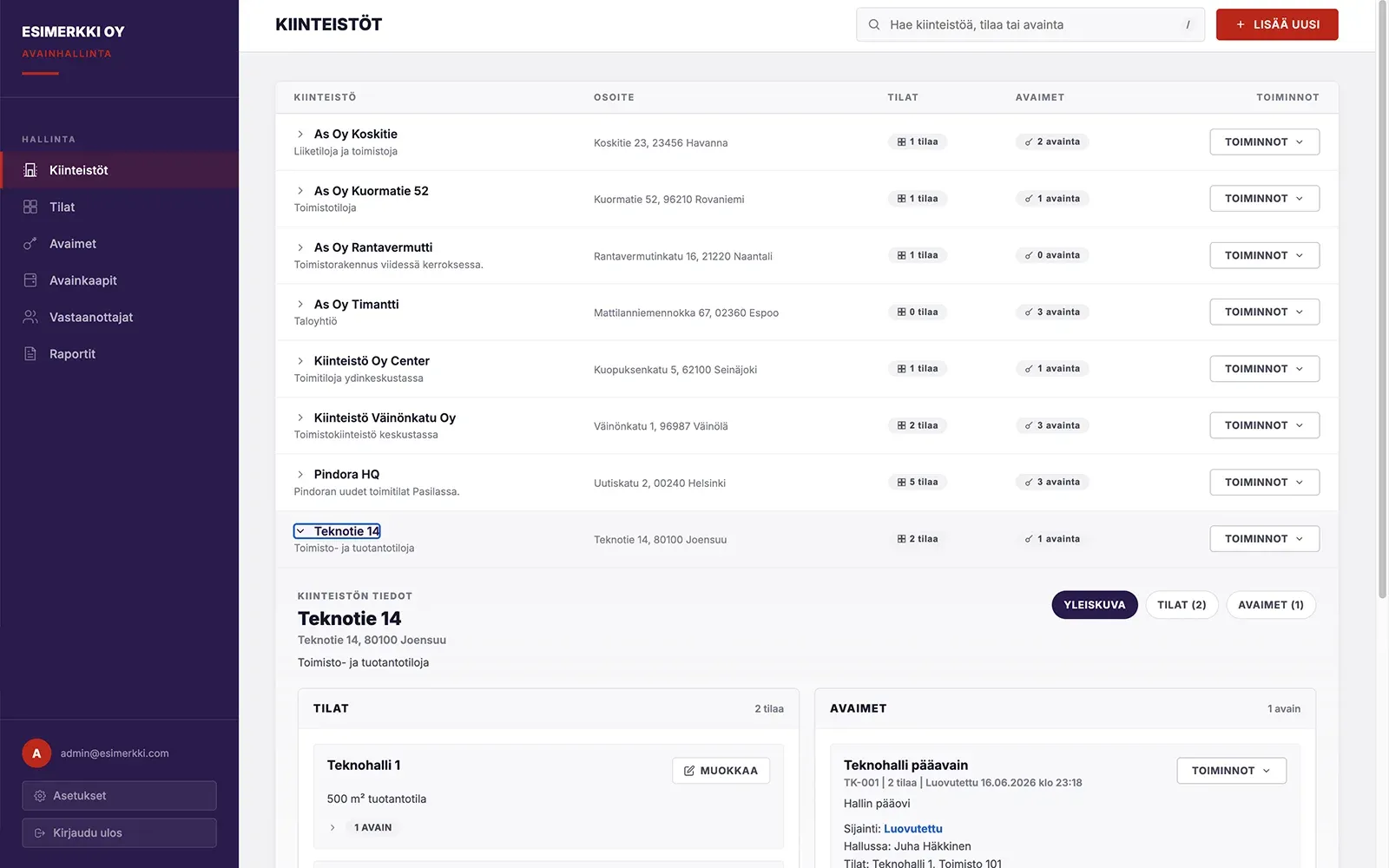Click the logout icon in Kirjaudu ulos
The height and width of the screenshot is (868, 1389).
40,833
